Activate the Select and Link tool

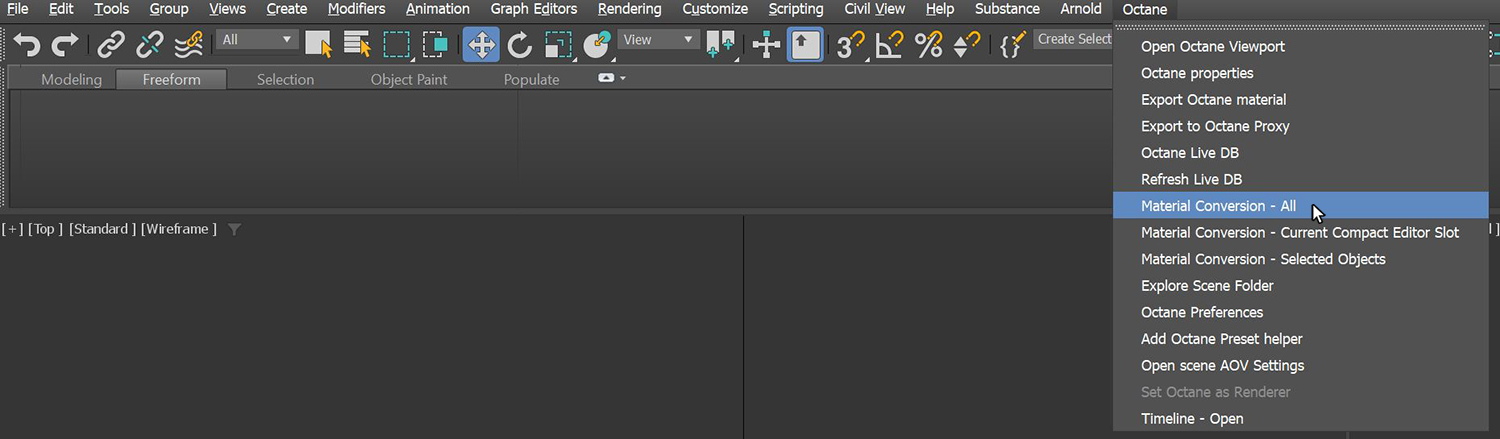coord(111,45)
